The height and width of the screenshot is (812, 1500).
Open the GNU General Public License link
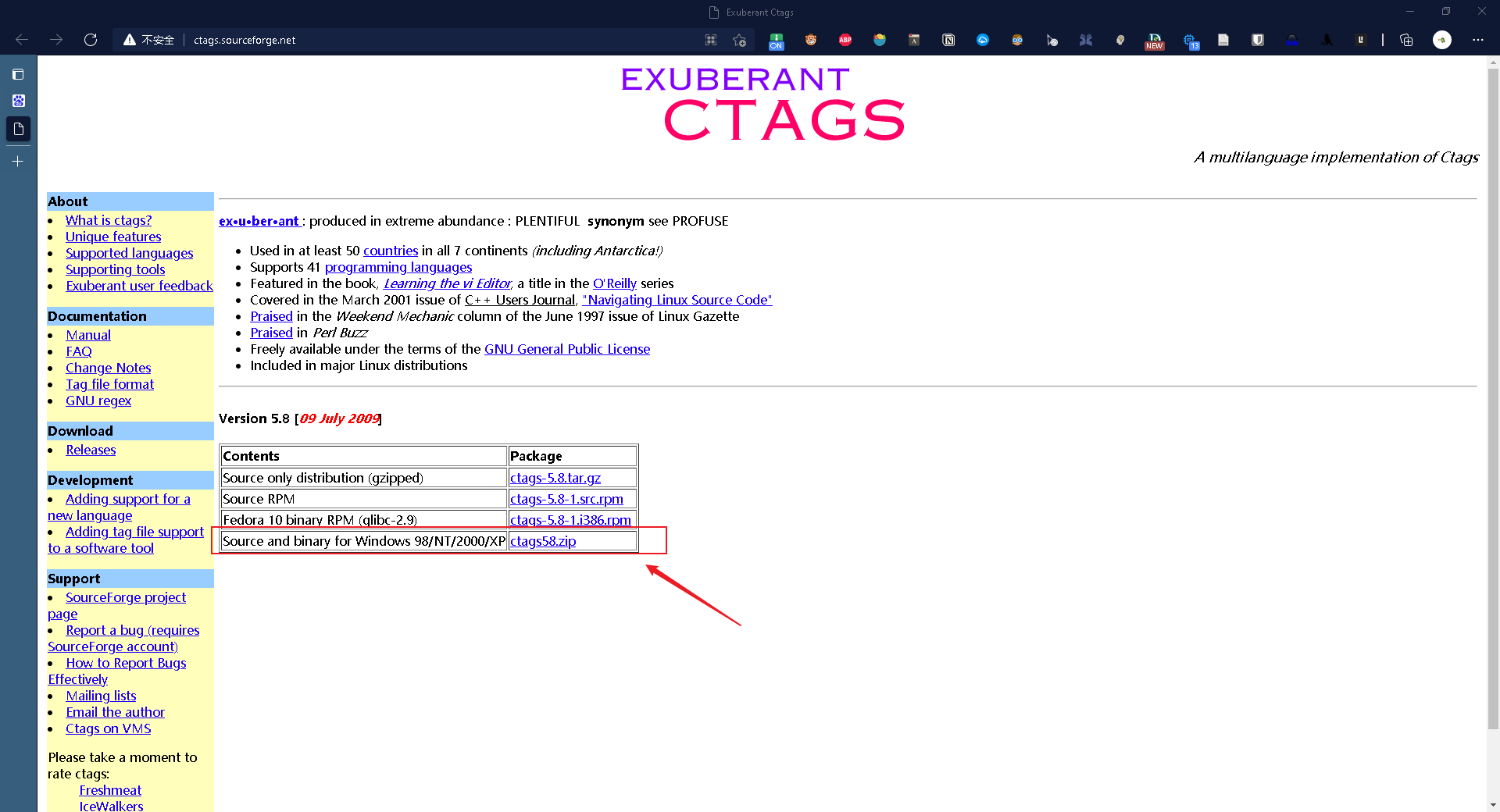point(567,349)
